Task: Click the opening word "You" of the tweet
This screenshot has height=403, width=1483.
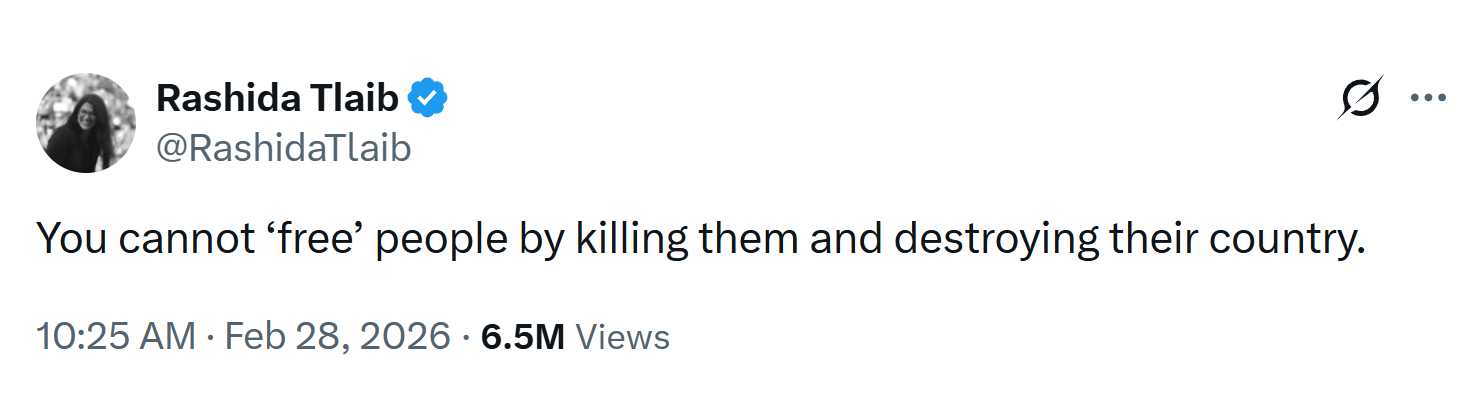Action: point(67,240)
